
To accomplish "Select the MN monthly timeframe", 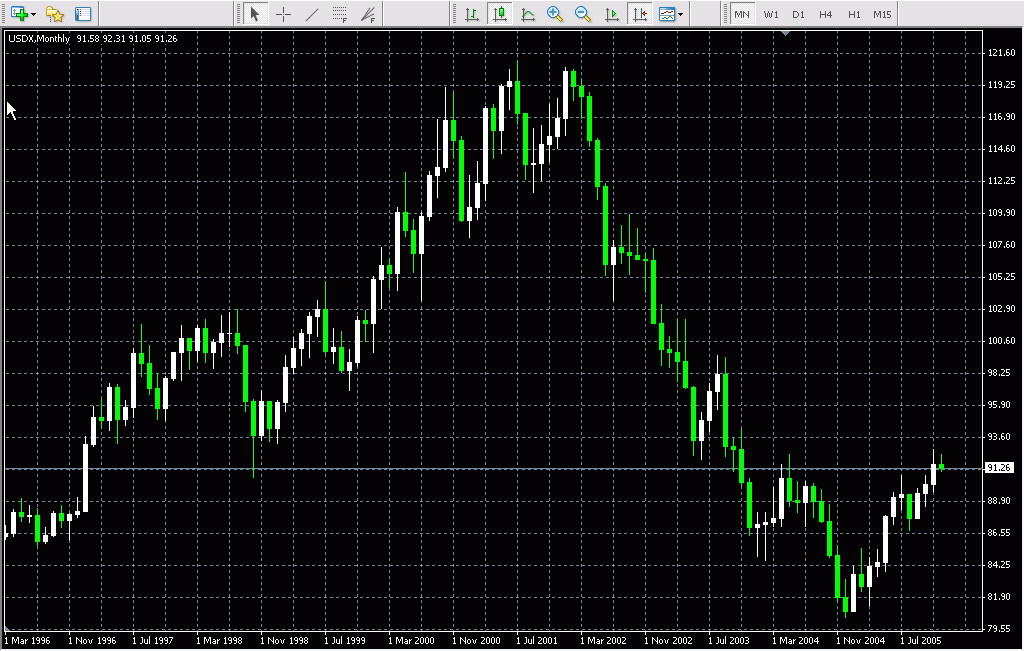I will (x=742, y=14).
